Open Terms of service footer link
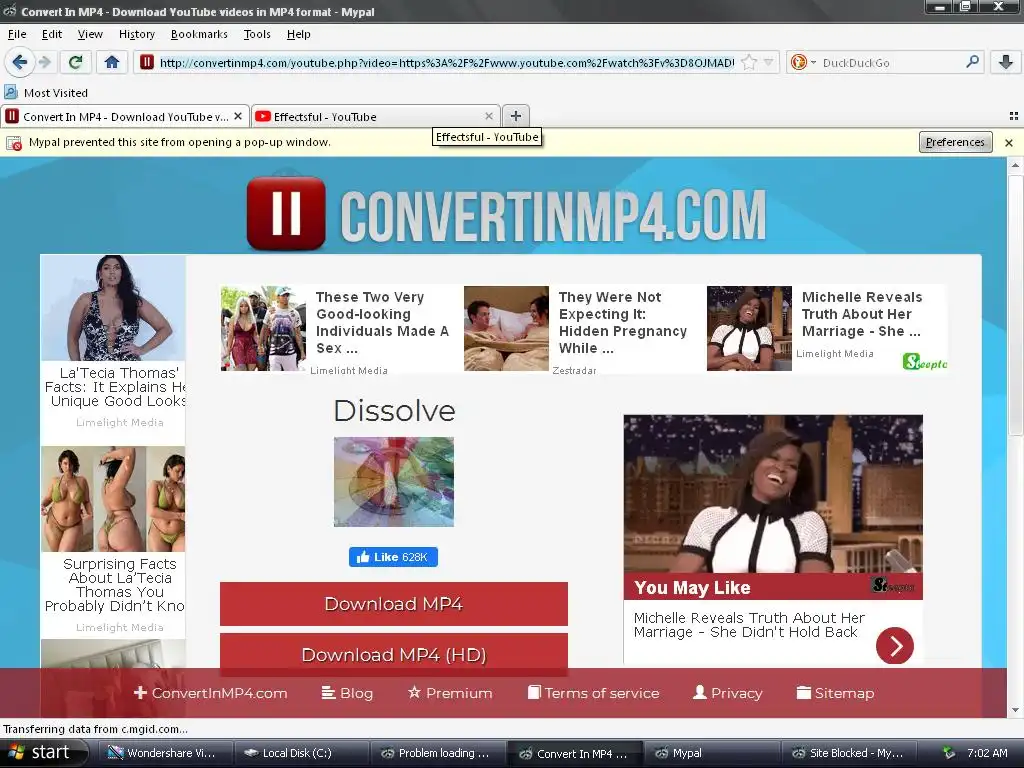1024x768 pixels. tap(594, 693)
